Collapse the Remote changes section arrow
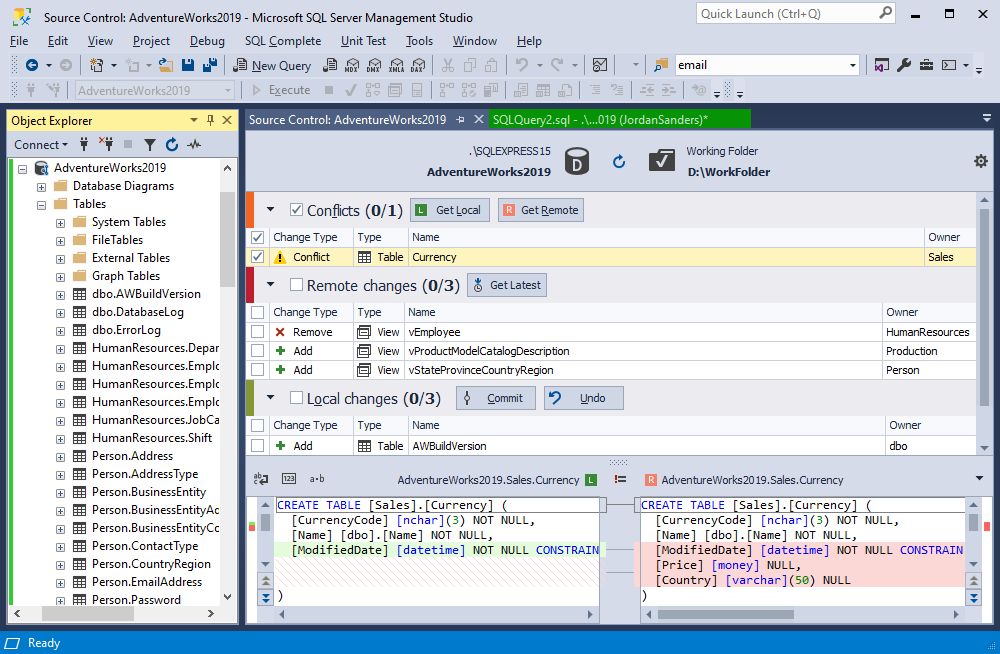The image size is (1000, 654). click(270, 285)
